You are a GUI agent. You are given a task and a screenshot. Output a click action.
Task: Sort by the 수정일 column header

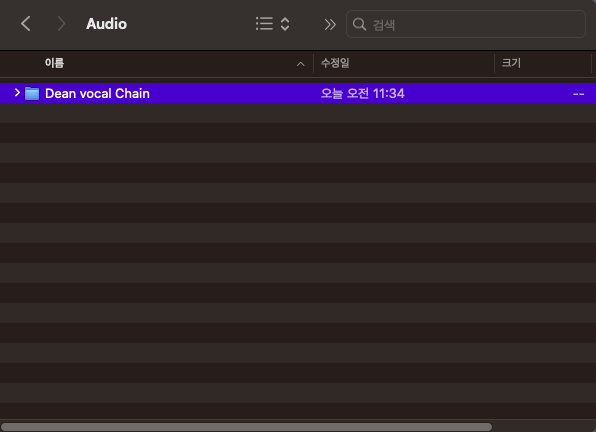(335, 63)
